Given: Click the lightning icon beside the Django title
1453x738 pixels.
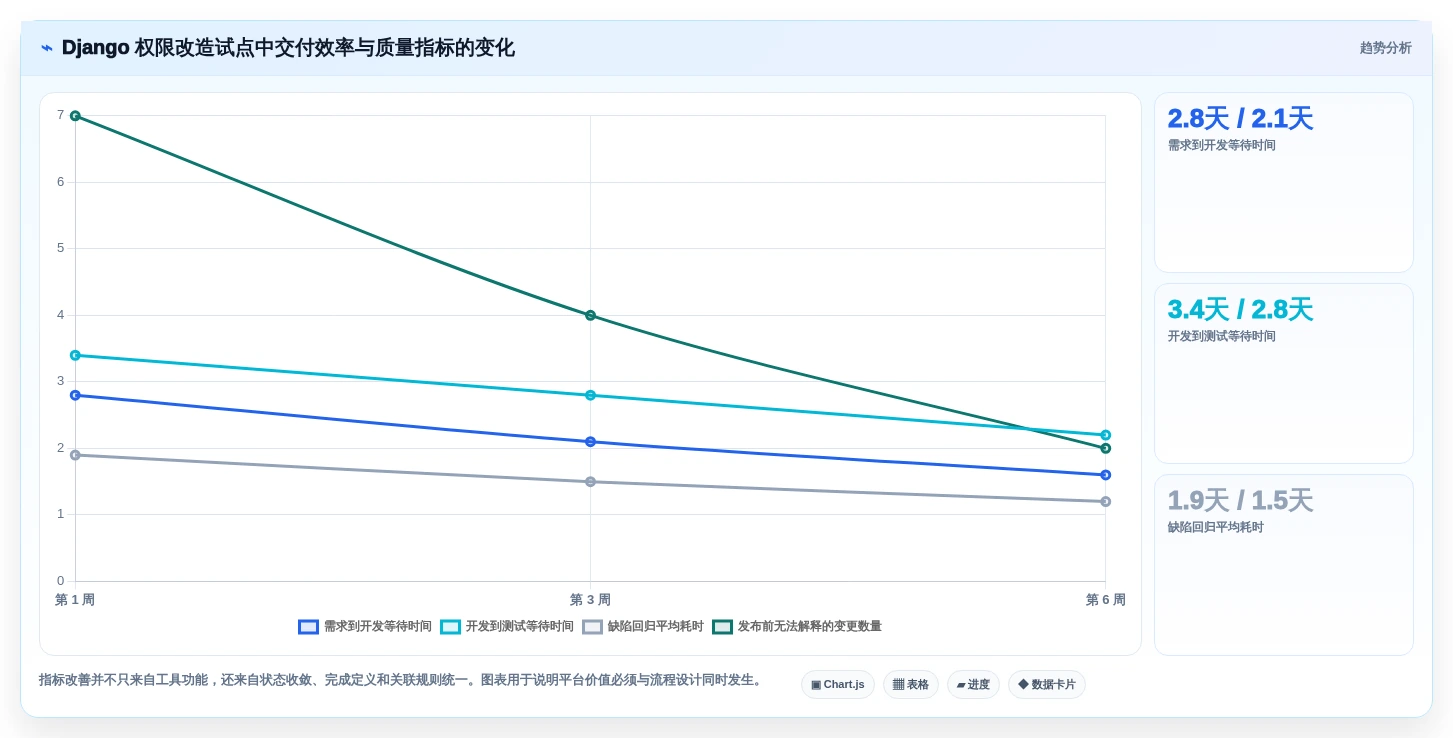Looking at the screenshot, I should click(x=47, y=48).
